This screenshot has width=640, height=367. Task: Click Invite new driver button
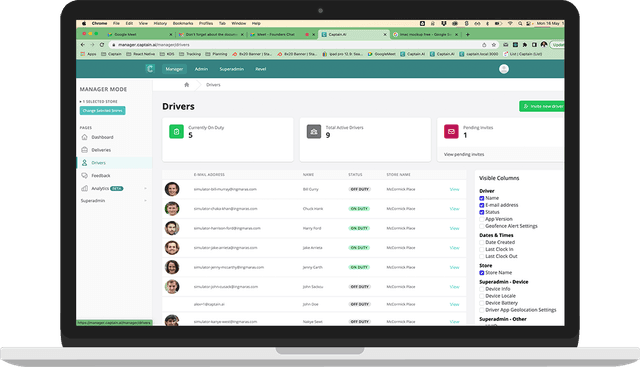542,106
